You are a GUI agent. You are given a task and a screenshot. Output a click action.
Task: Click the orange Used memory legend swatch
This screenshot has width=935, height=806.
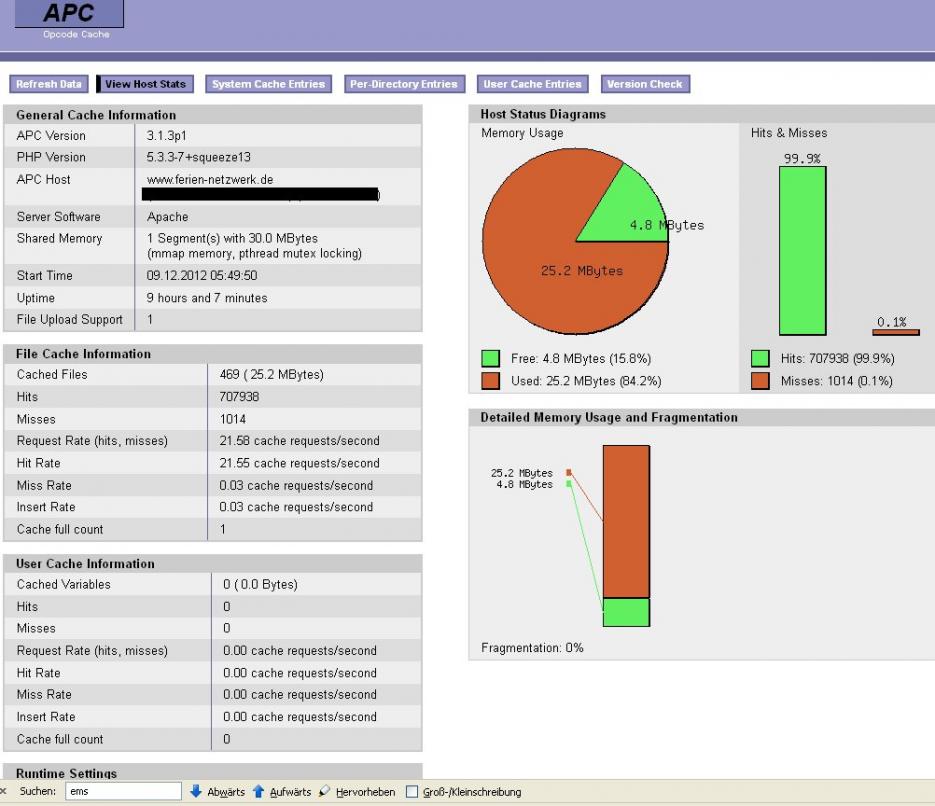[490, 381]
